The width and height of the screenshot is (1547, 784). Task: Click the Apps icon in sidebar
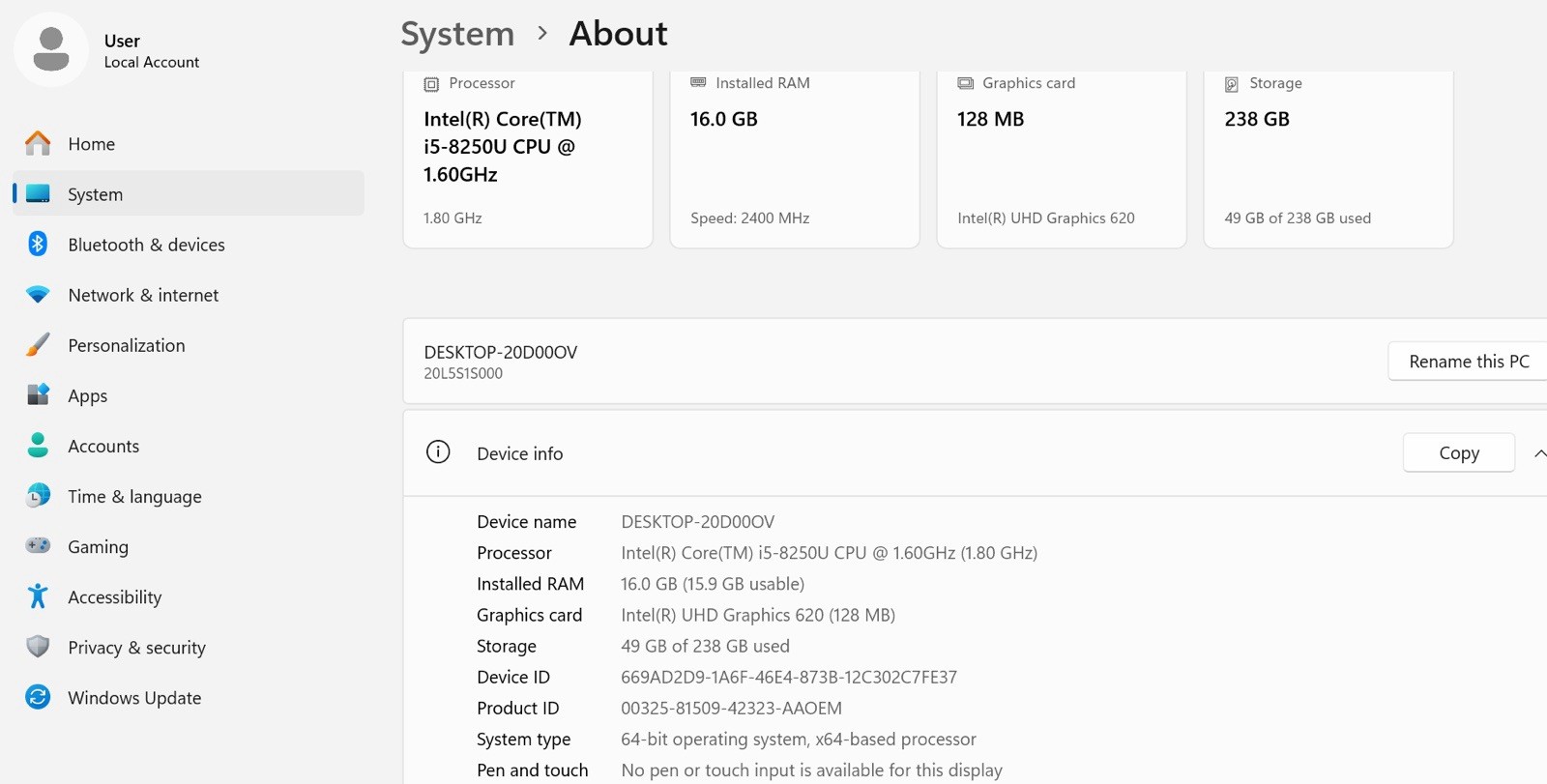click(x=38, y=394)
